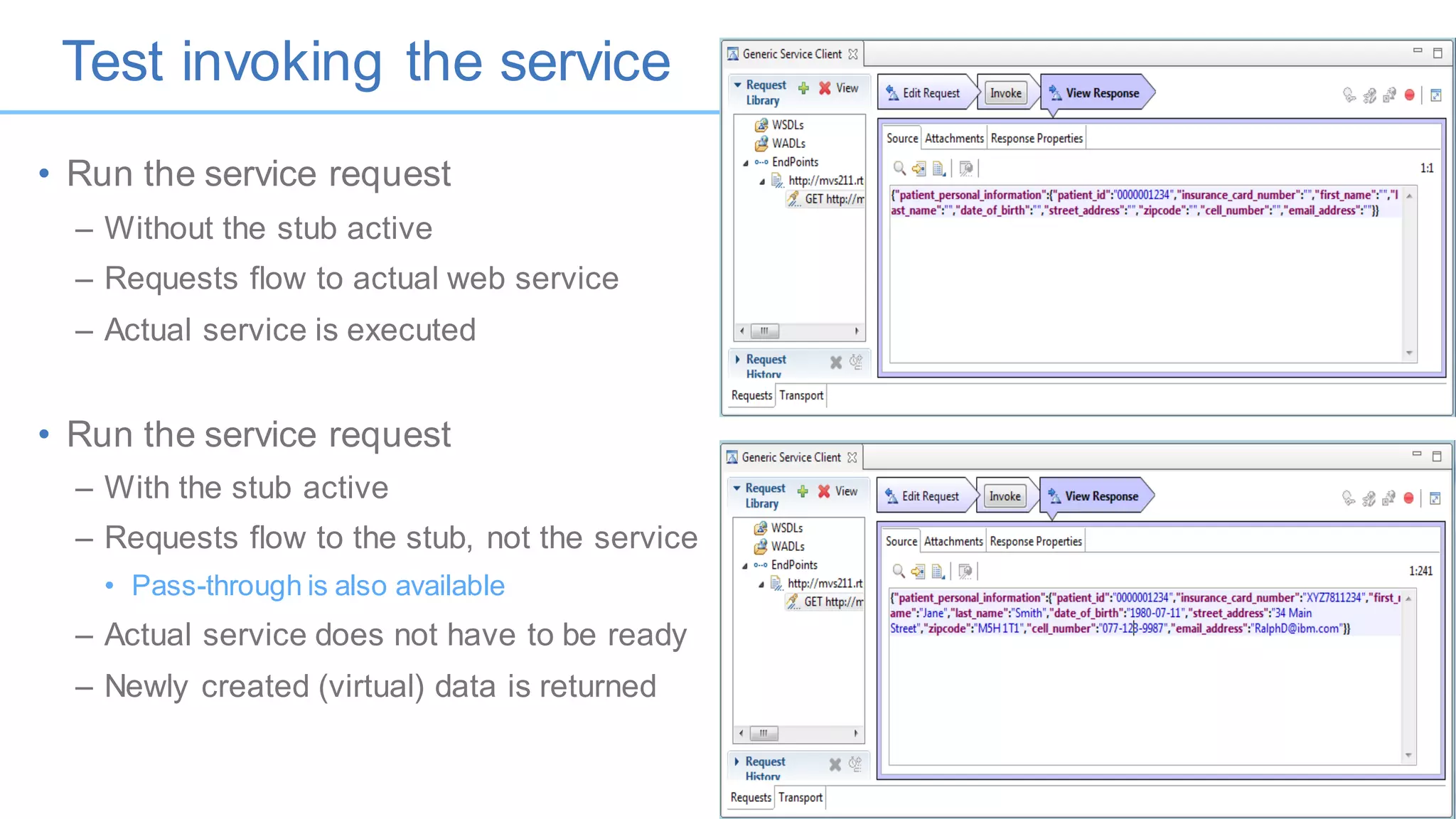Switch to Transport tab in lower window
The height and width of the screenshot is (819, 1456).
point(801,798)
